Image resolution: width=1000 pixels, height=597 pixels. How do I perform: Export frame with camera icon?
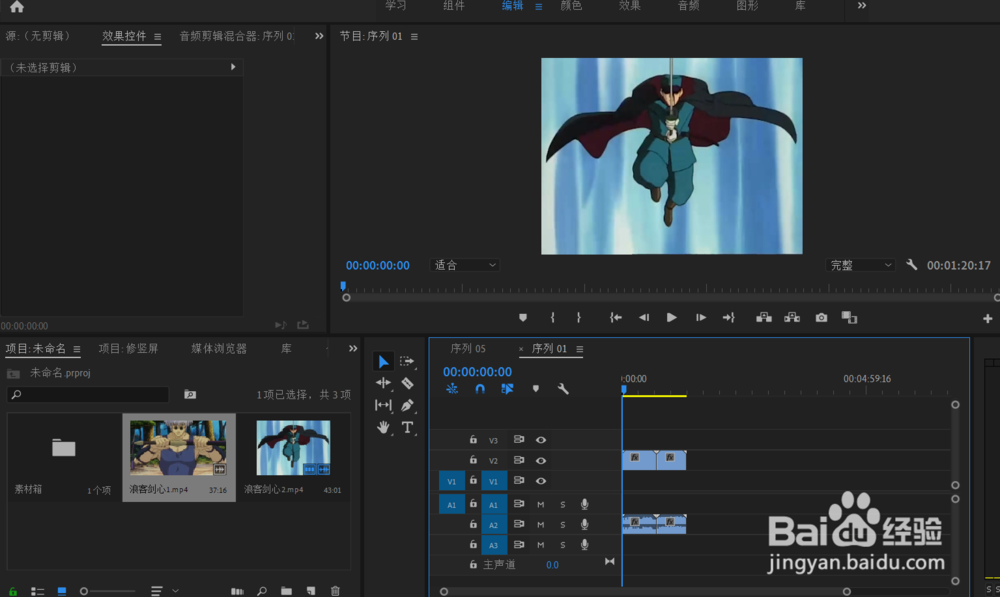(821, 318)
